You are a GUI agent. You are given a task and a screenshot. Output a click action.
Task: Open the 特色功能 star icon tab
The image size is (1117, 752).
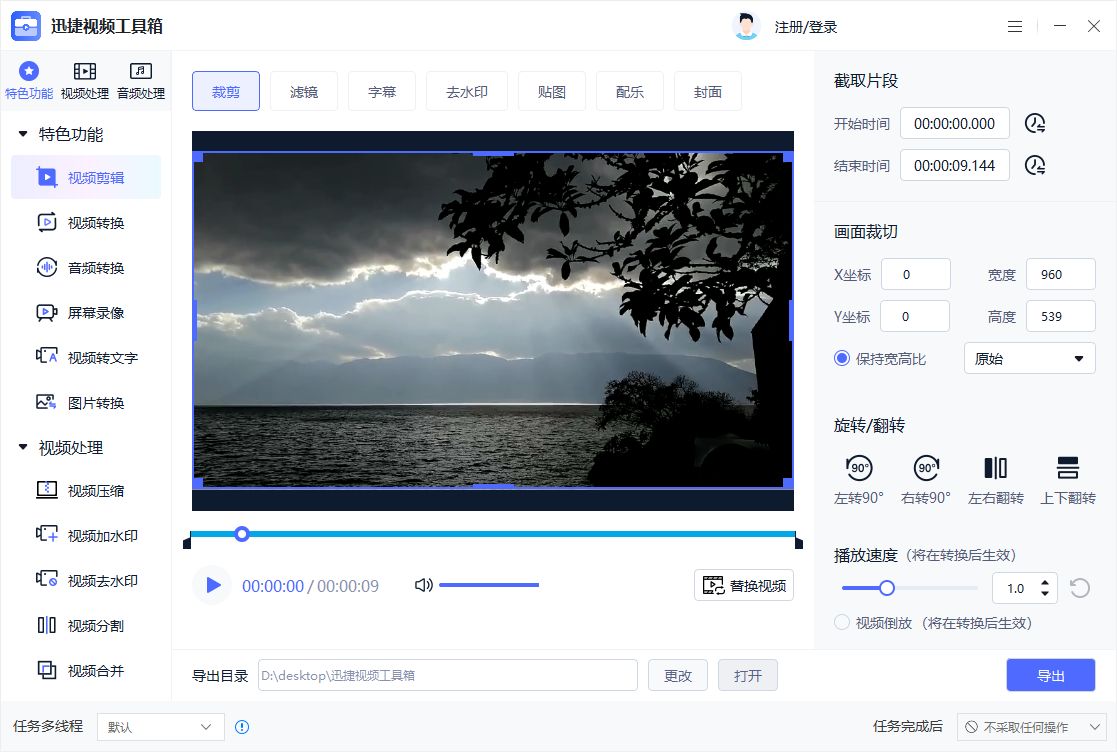28,80
